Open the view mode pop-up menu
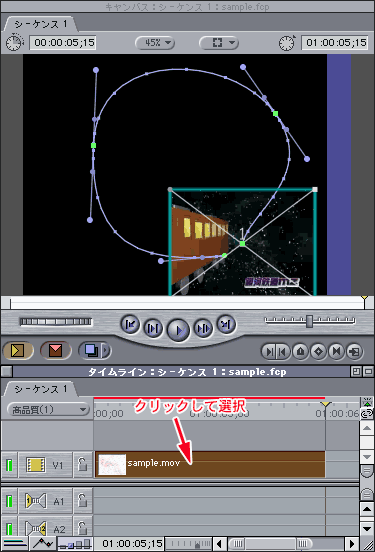 tap(219, 43)
